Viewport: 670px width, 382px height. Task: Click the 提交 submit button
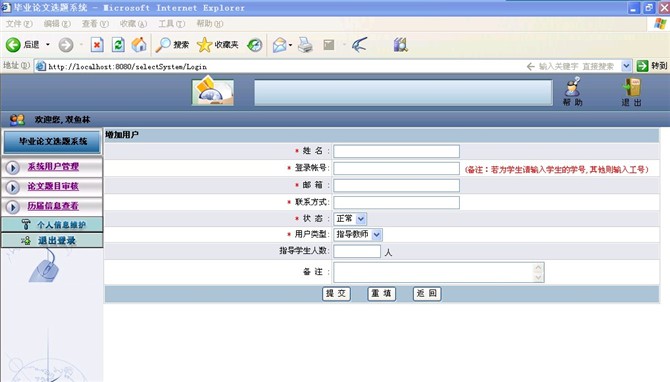click(x=336, y=294)
